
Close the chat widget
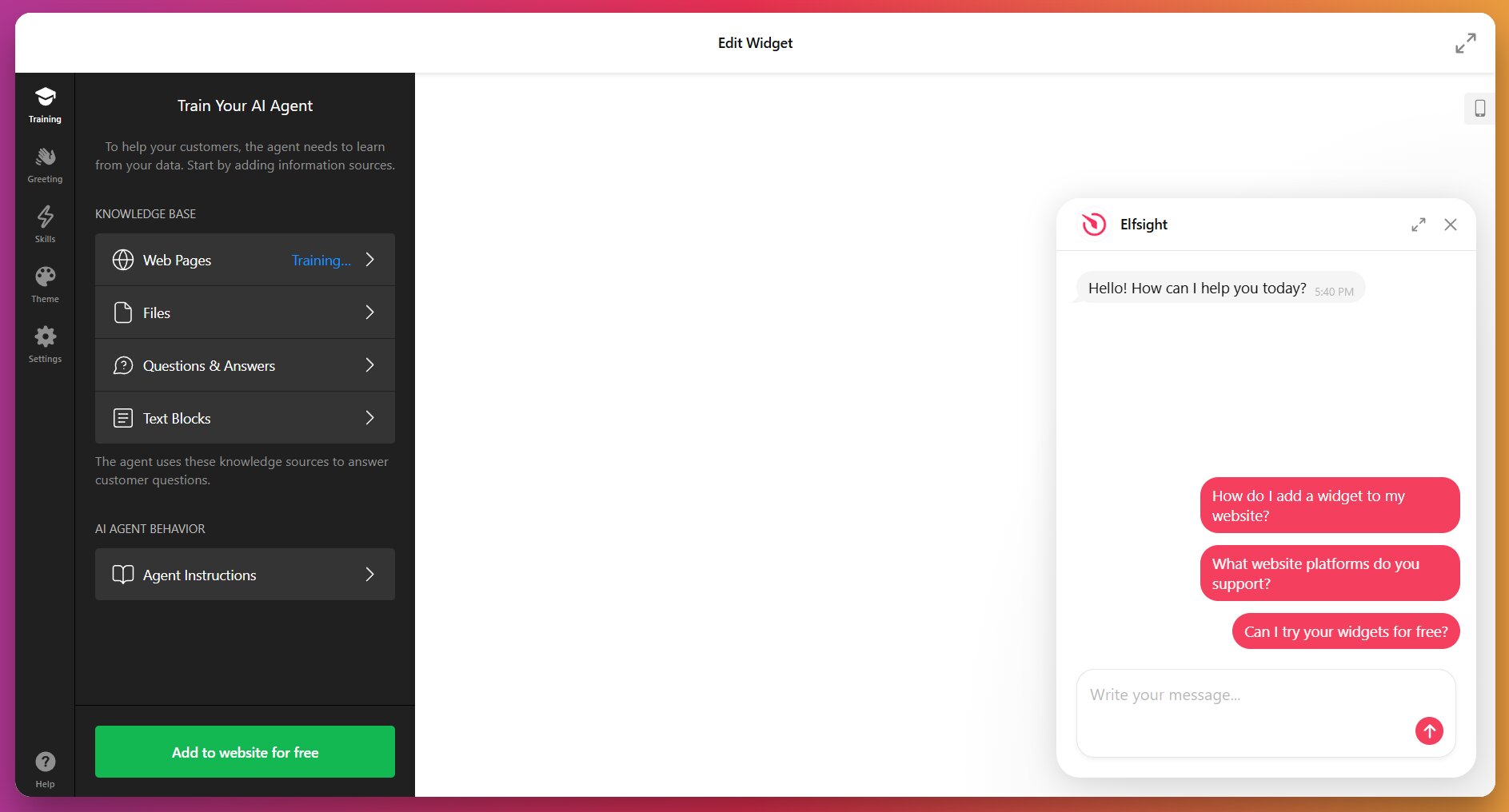pyautogui.click(x=1451, y=225)
